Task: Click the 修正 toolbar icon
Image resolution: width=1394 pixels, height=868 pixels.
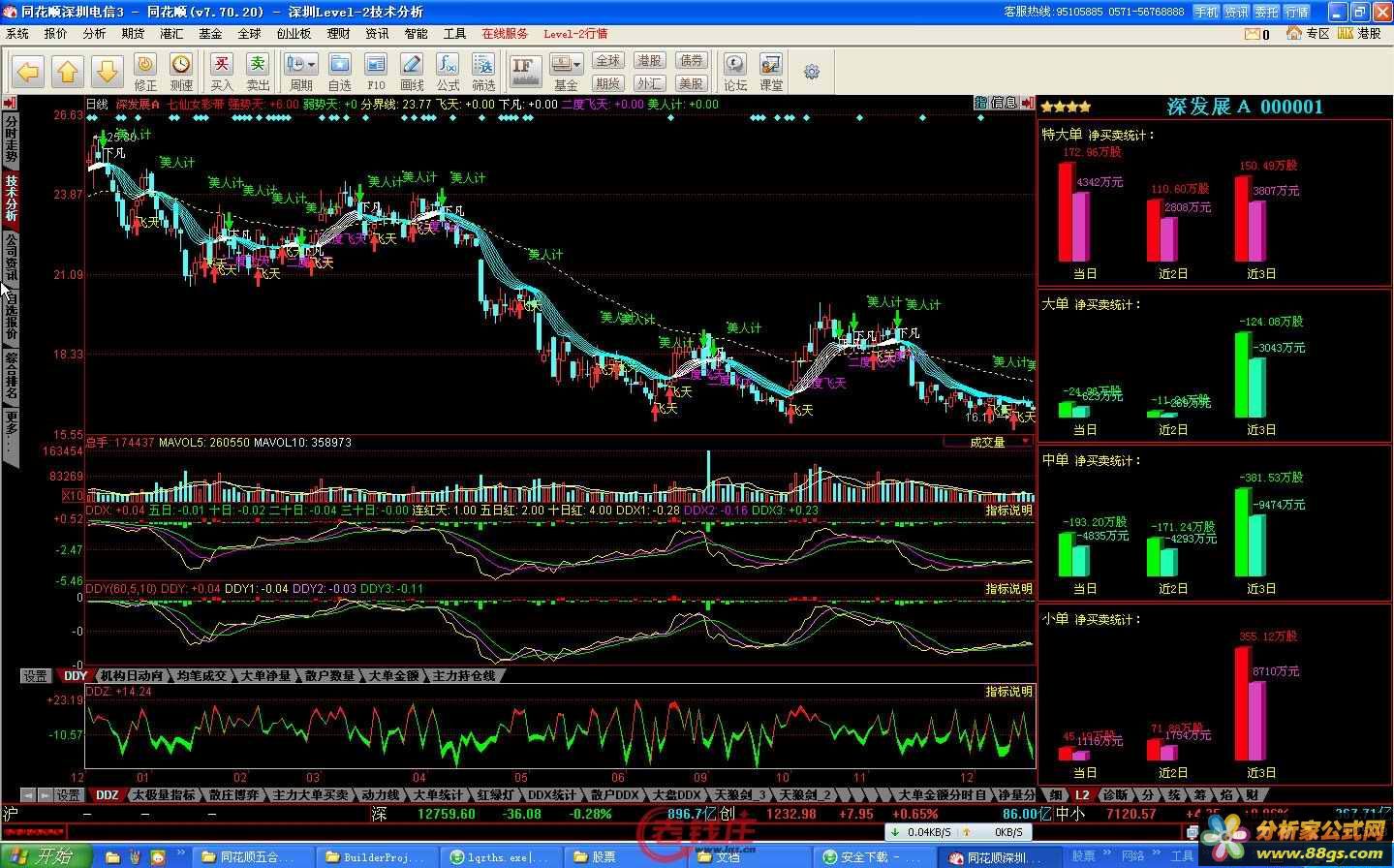Action: tap(145, 72)
